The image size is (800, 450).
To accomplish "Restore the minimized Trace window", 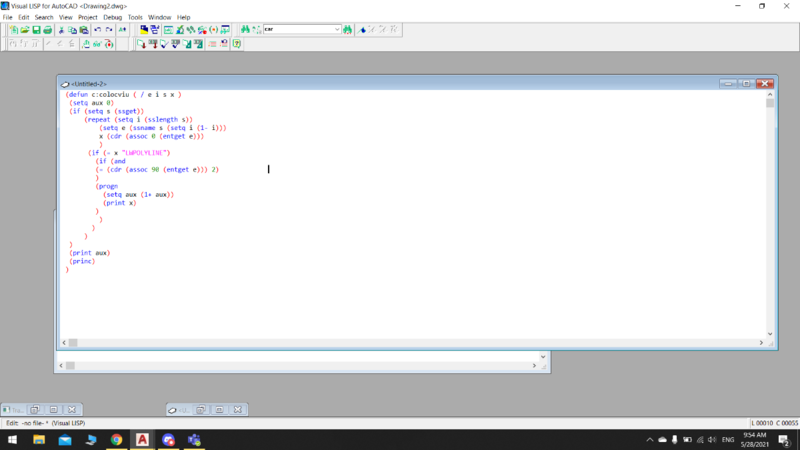I will coord(35,410).
